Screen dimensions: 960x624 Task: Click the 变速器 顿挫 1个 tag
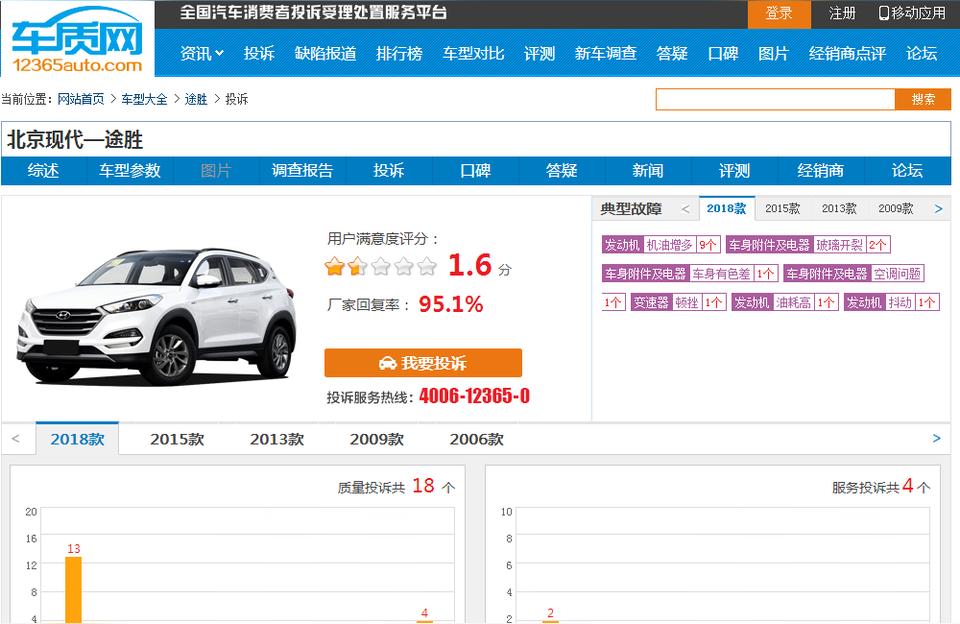[x=678, y=302]
